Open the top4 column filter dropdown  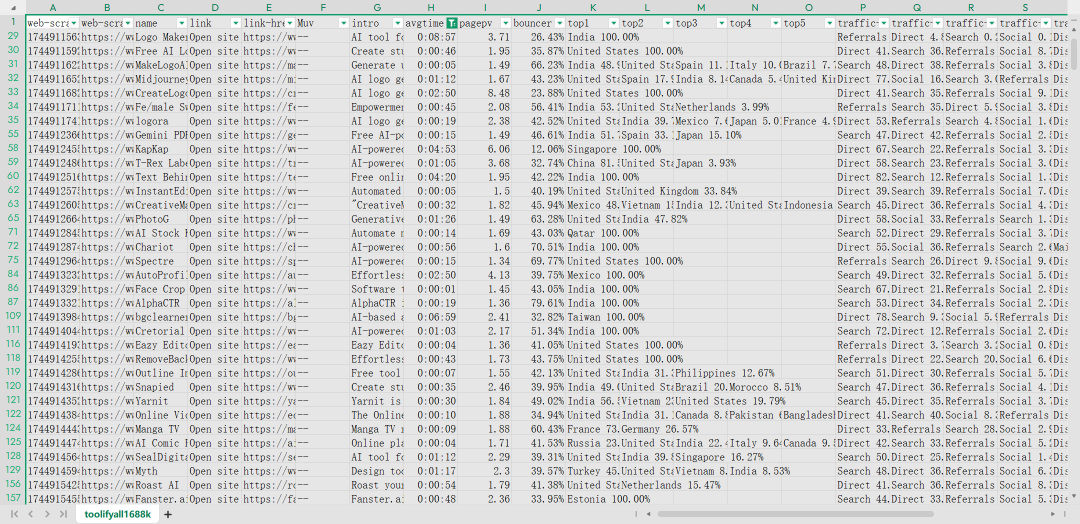775,23
